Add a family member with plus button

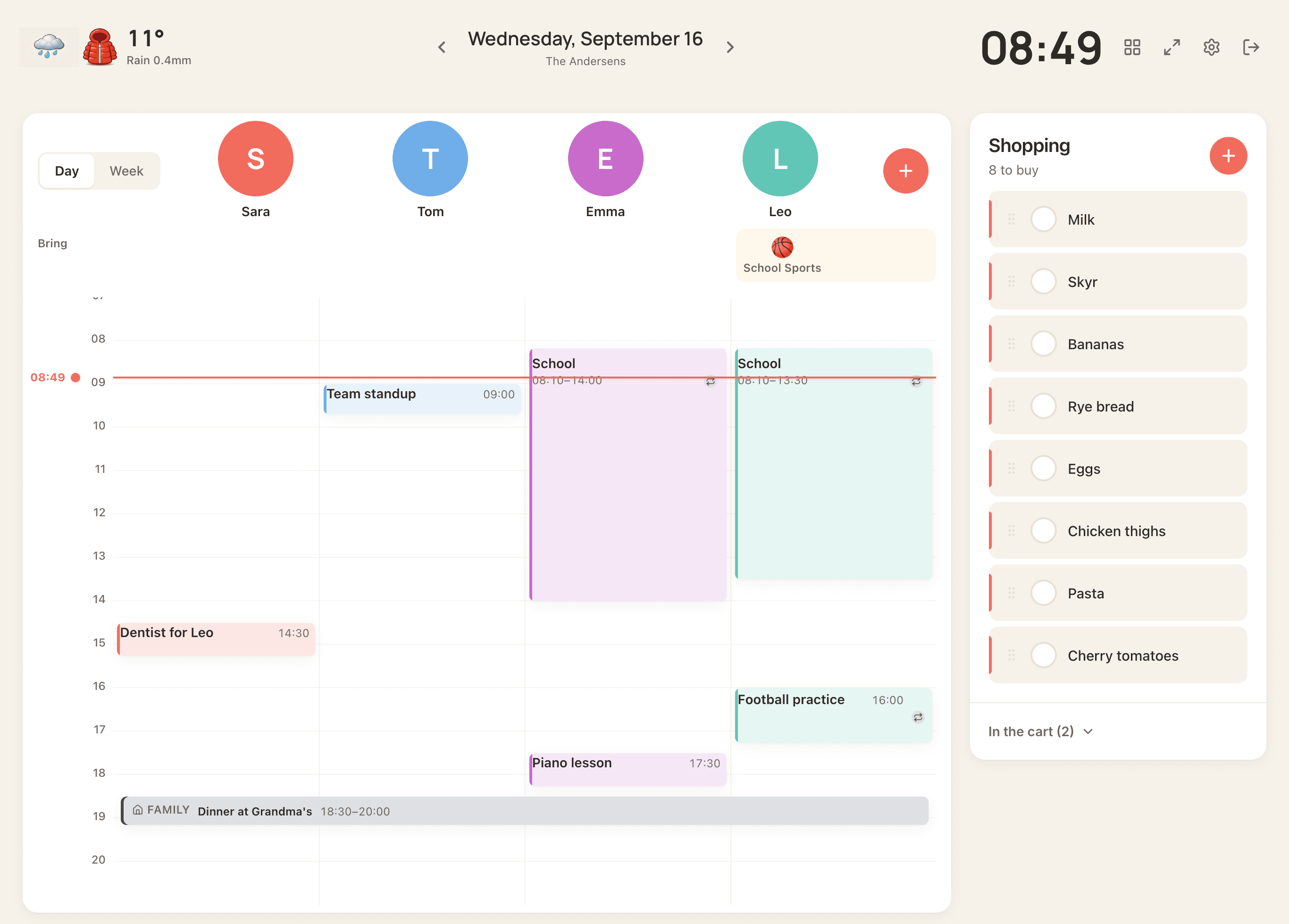click(x=905, y=170)
